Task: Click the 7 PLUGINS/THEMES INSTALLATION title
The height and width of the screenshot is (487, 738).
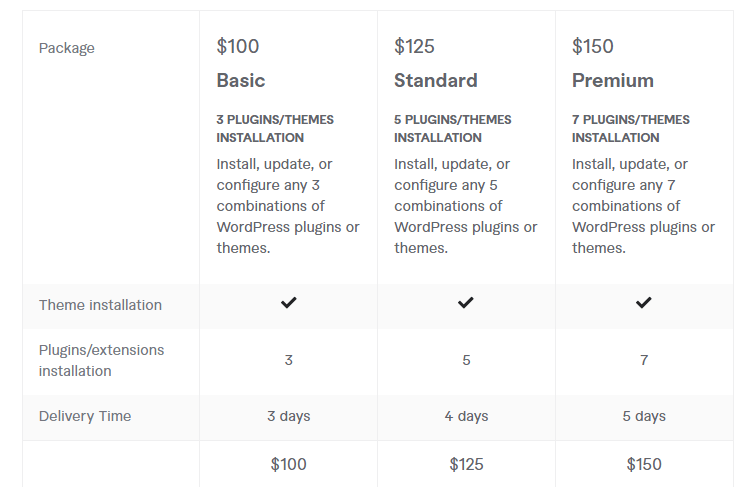Action: pos(631,128)
